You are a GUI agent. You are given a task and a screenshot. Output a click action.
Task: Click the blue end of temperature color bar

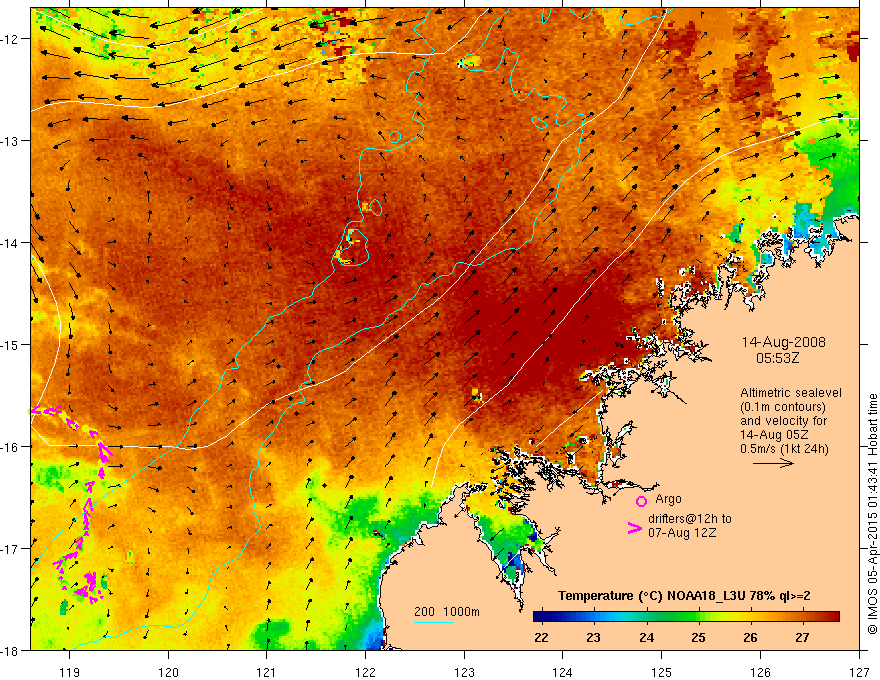pyautogui.click(x=540, y=617)
